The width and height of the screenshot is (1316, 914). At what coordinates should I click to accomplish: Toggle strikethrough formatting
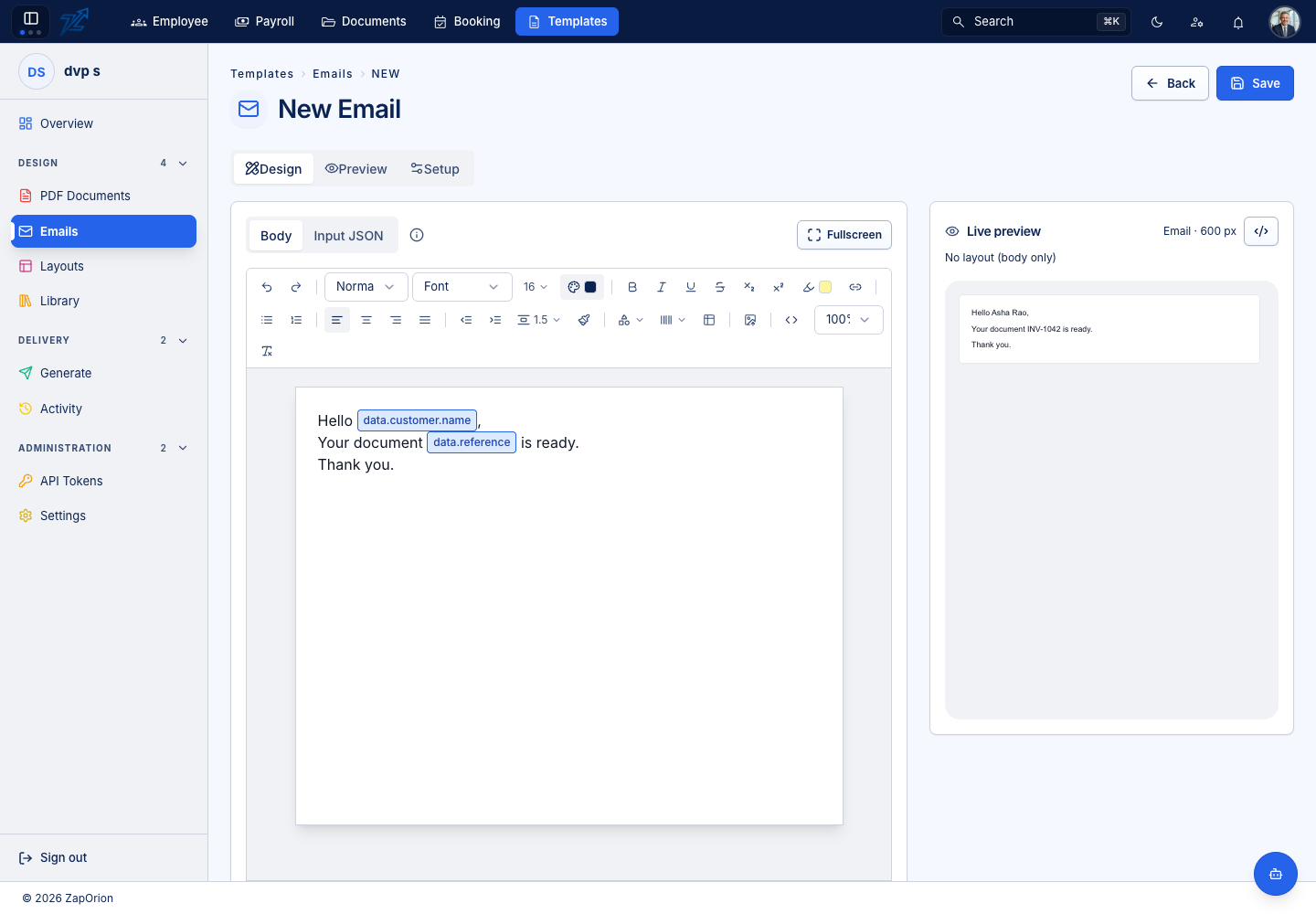point(720,287)
